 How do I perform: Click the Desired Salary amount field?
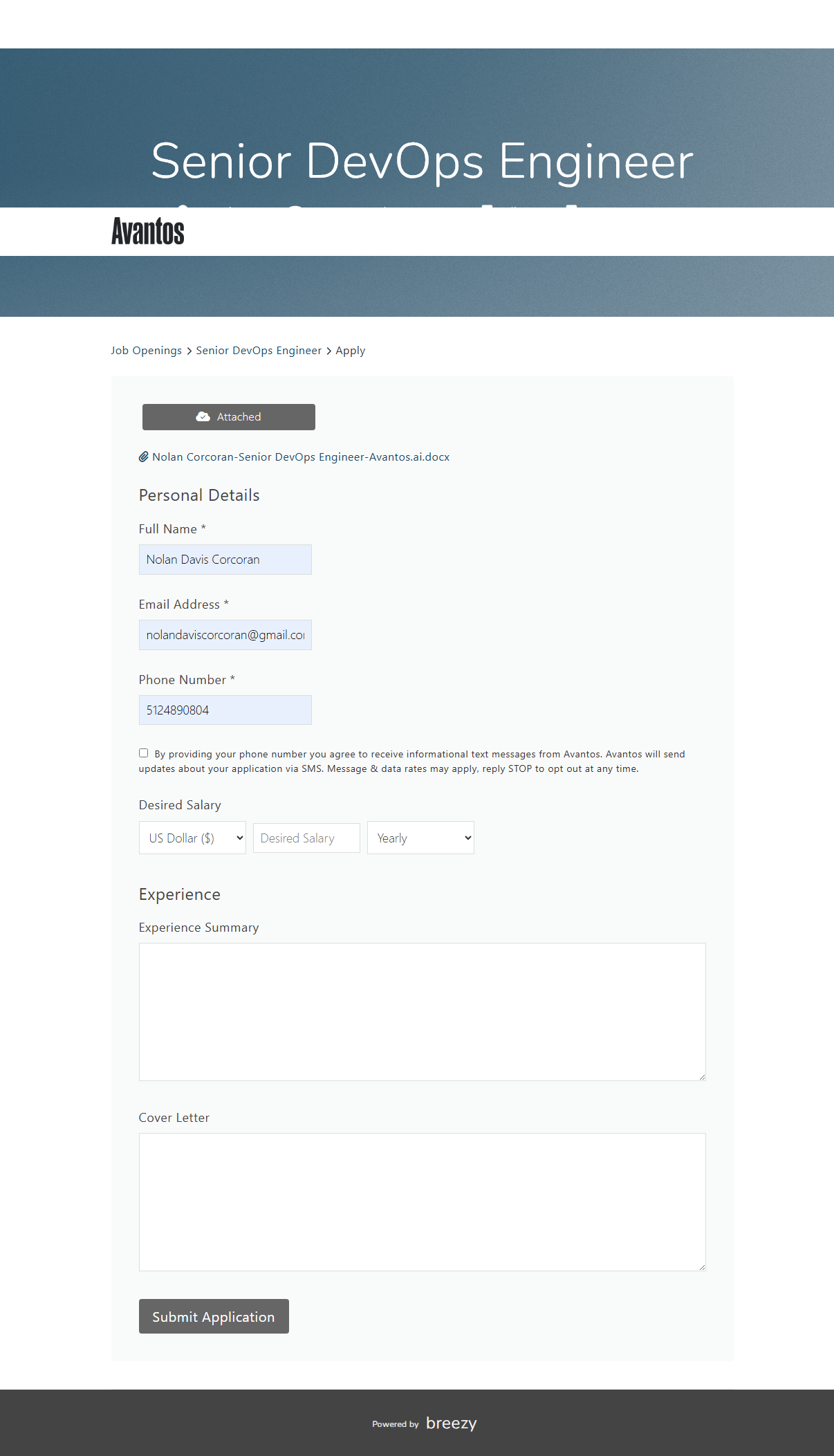pyautogui.click(x=306, y=838)
